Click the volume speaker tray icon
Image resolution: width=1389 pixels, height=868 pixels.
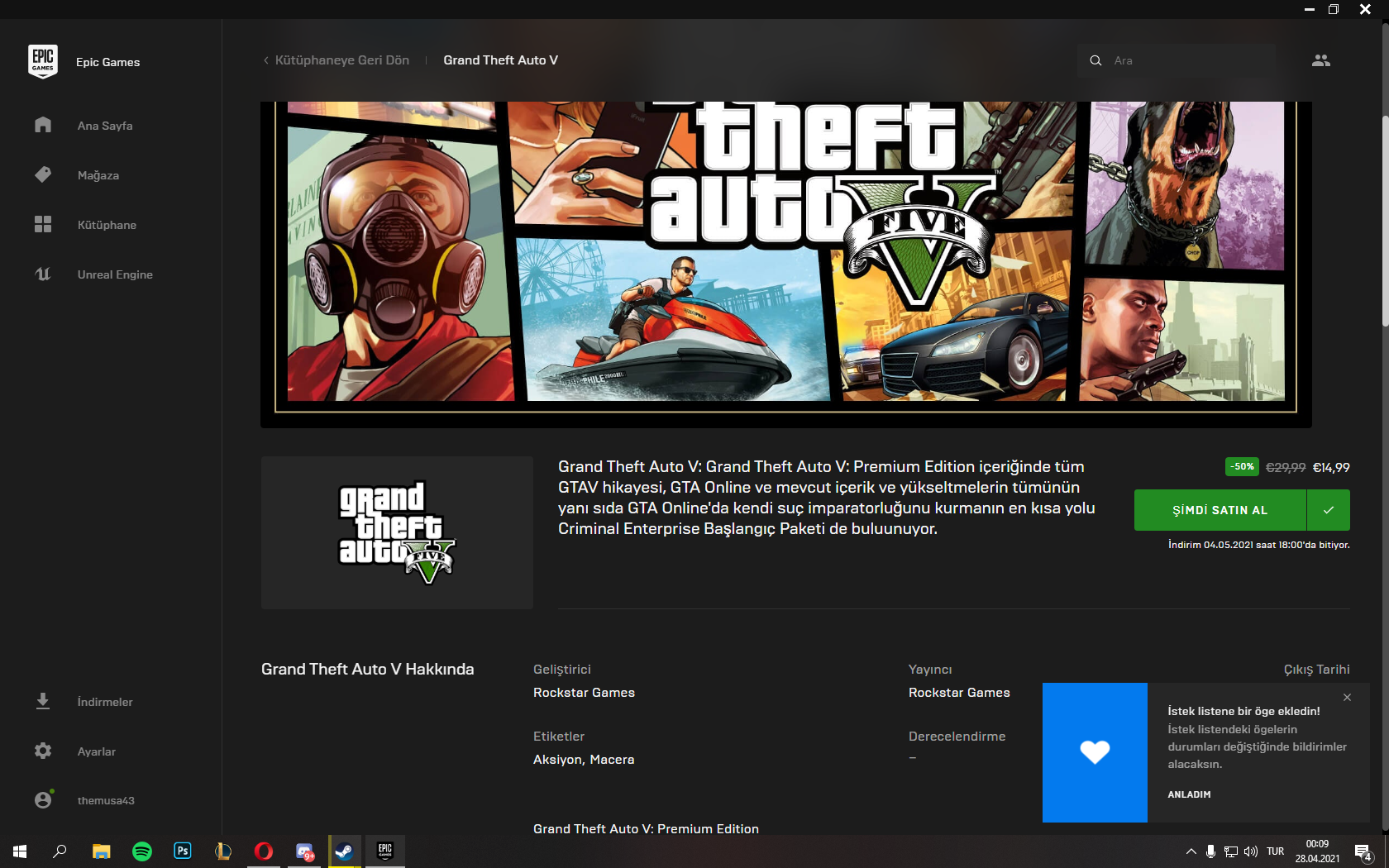coord(1251,851)
